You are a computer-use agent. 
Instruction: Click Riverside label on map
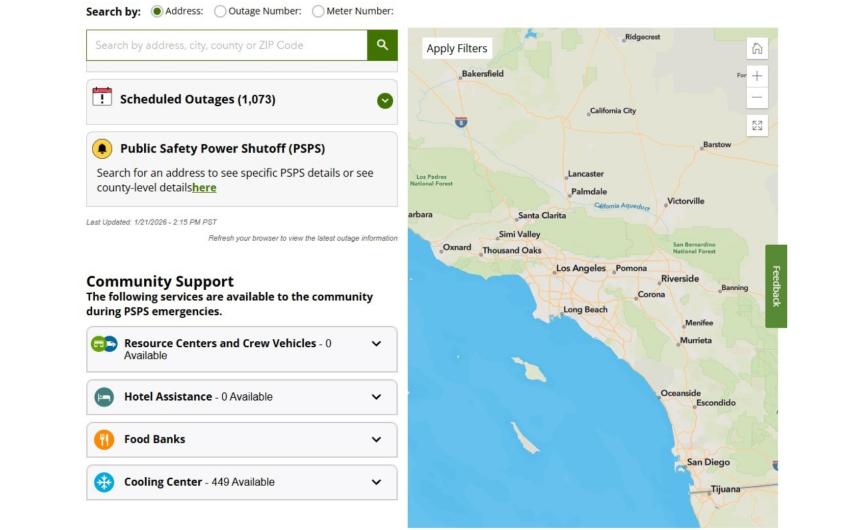pyautogui.click(x=680, y=279)
